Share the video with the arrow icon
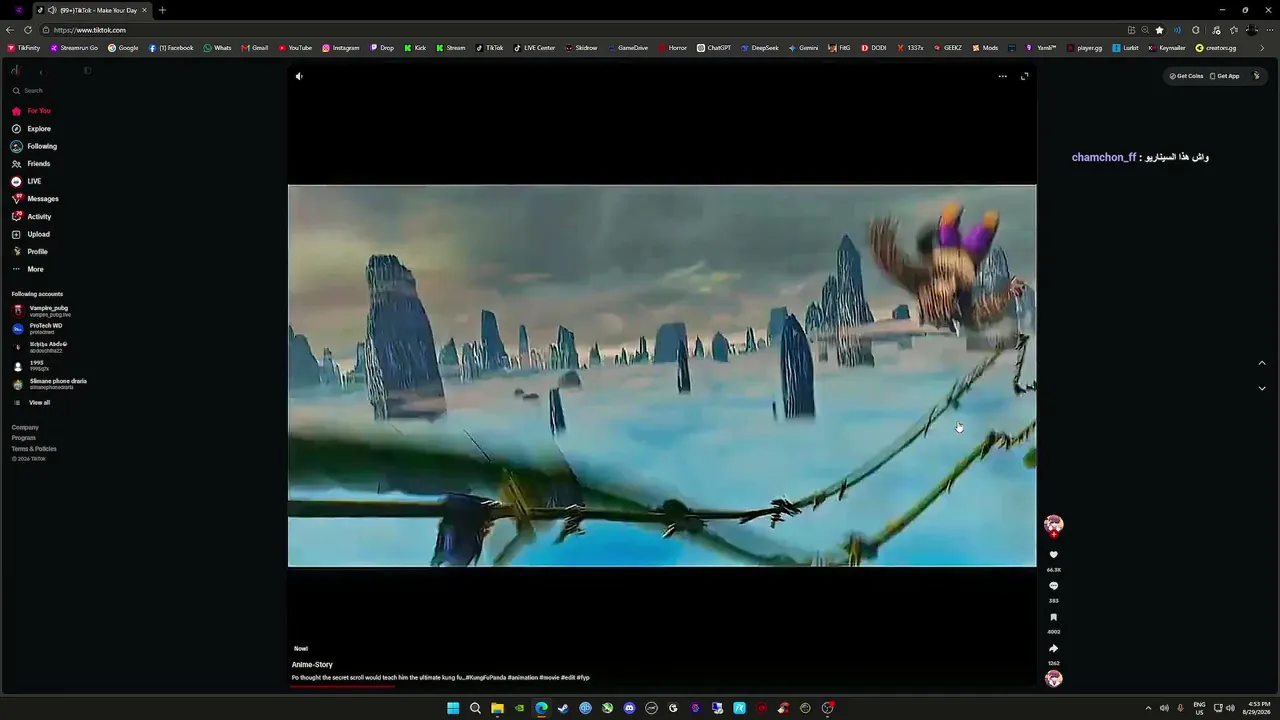Image resolution: width=1280 pixels, height=720 pixels. click(1053, 648)
